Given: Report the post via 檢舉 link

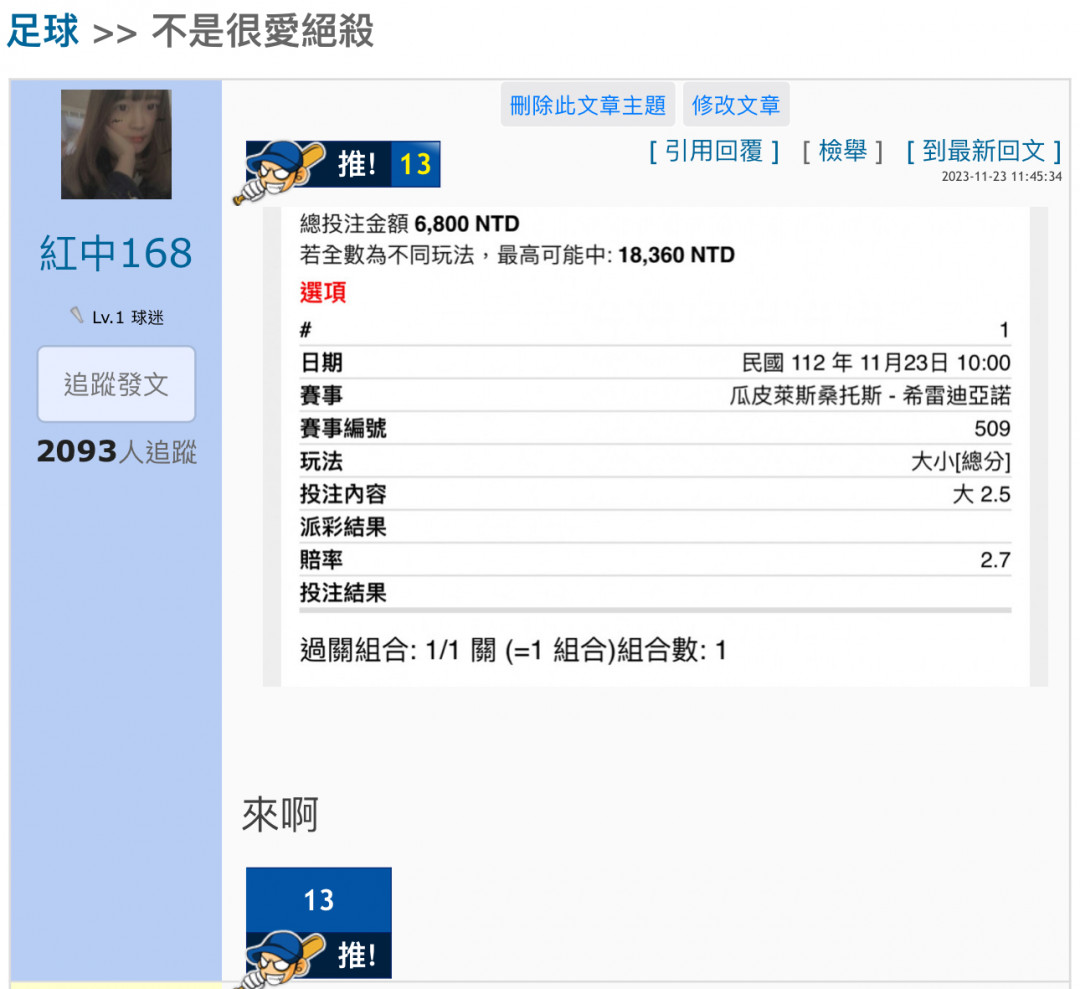Looking at the screenshot, I should click(x=842, y=151).
